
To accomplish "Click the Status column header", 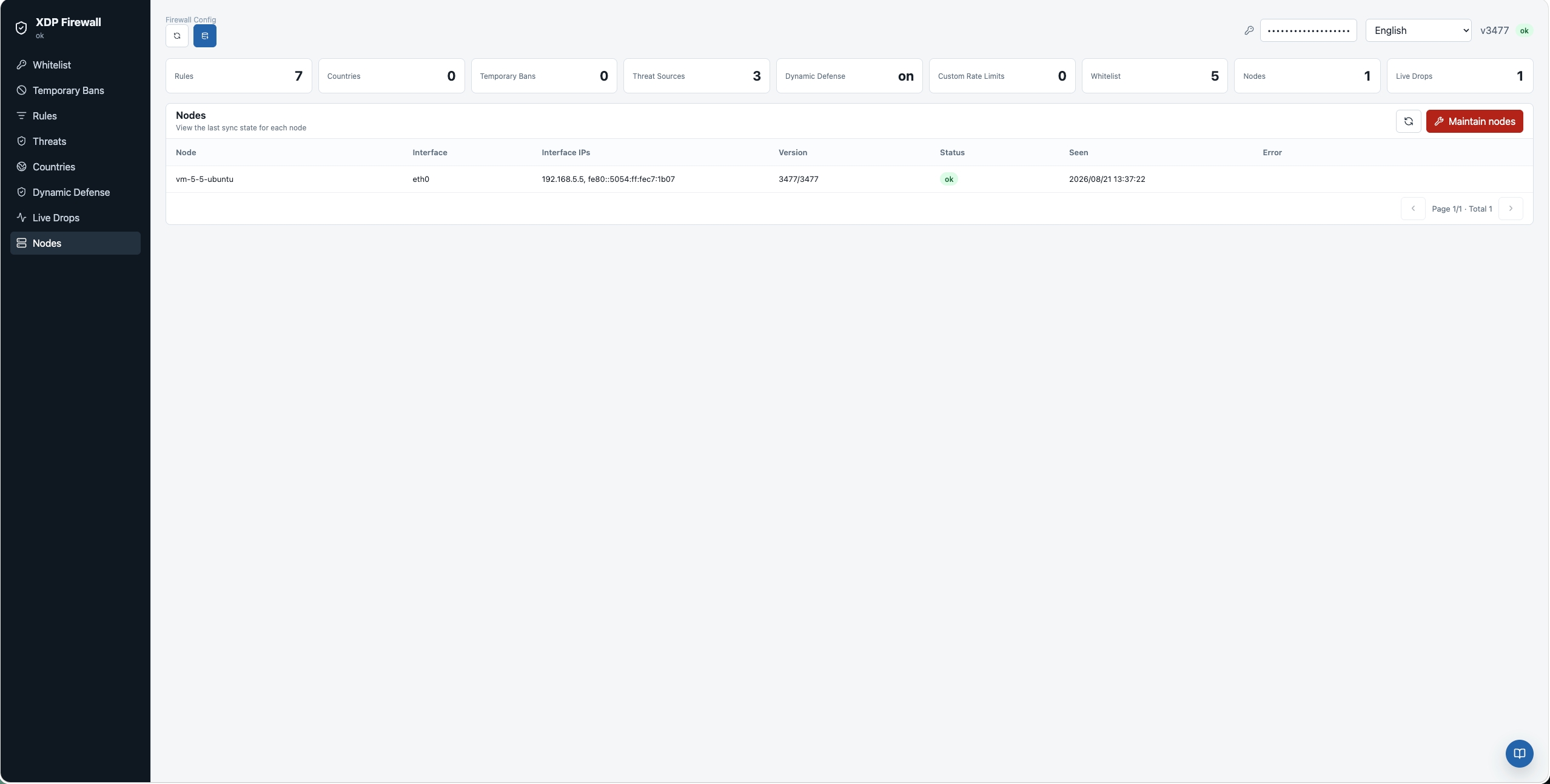I will pyautogui.click(x=952, y=152).
